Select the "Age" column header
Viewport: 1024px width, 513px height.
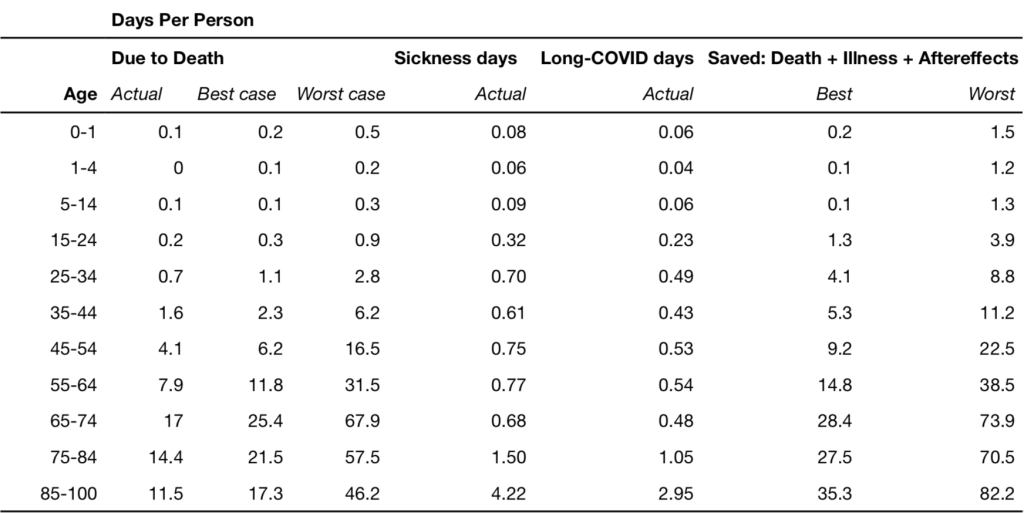81,95
